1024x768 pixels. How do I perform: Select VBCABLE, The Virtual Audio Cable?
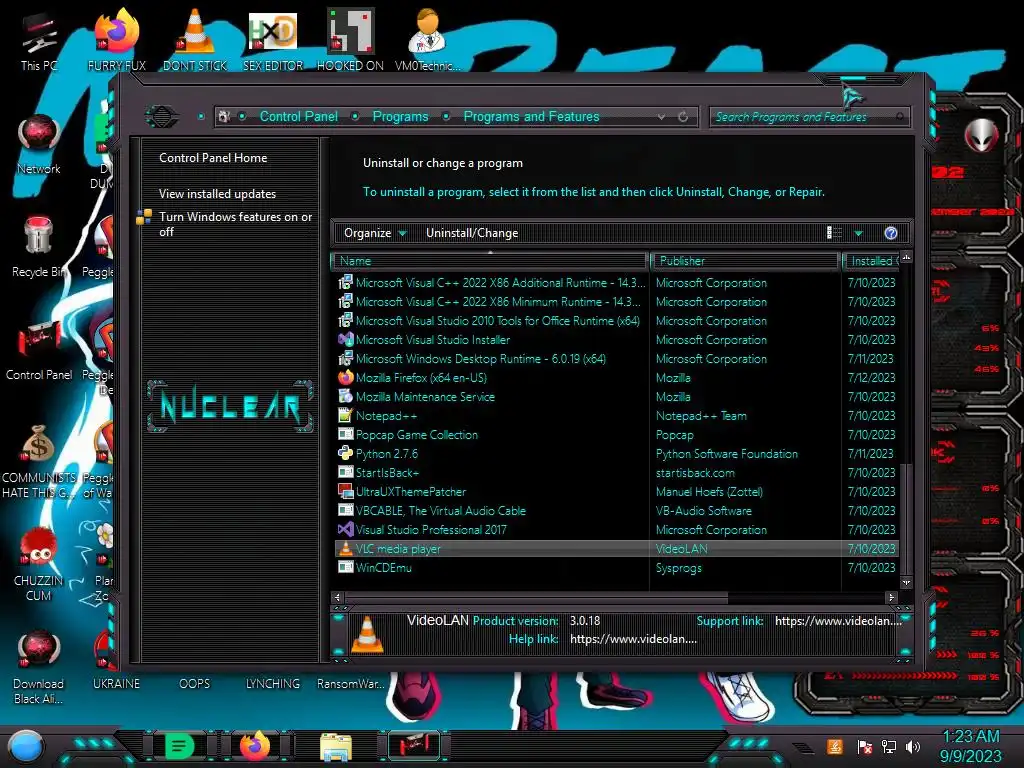[x=616, y=511]
